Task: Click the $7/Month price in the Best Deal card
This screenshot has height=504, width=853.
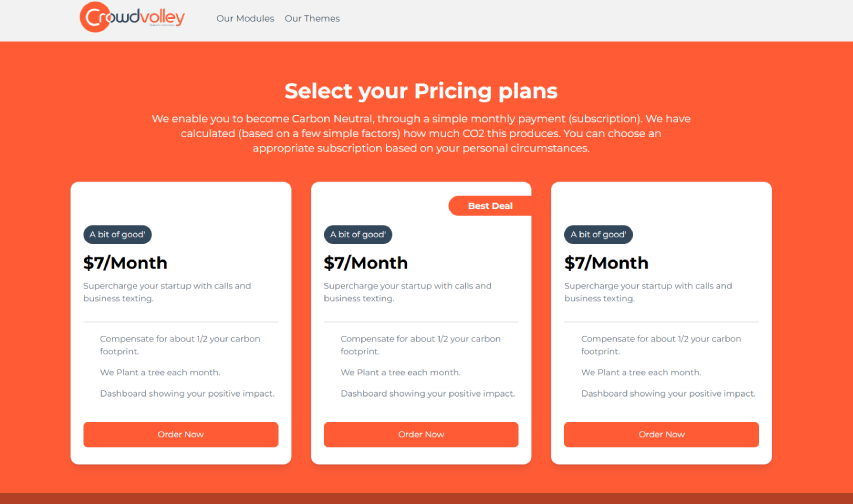Action: [x=366, y=263]
